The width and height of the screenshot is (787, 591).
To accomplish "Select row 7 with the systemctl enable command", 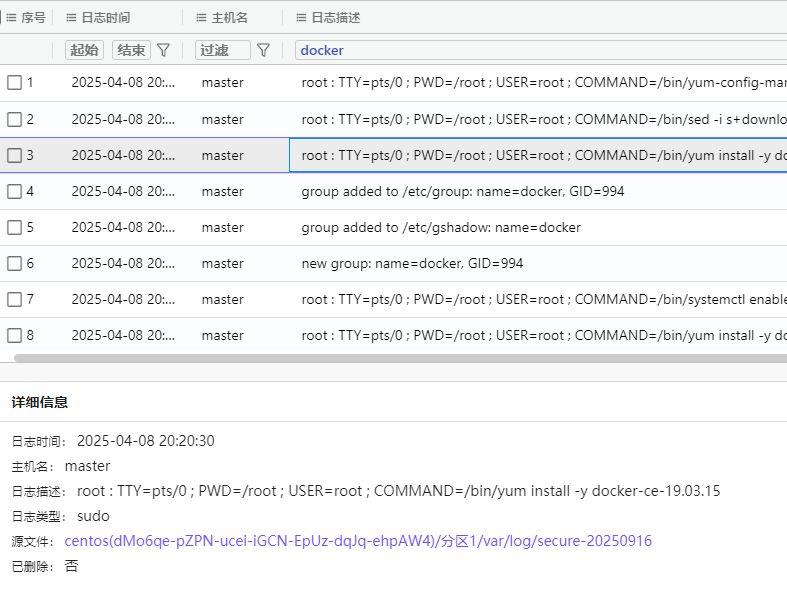I will 540,299.
